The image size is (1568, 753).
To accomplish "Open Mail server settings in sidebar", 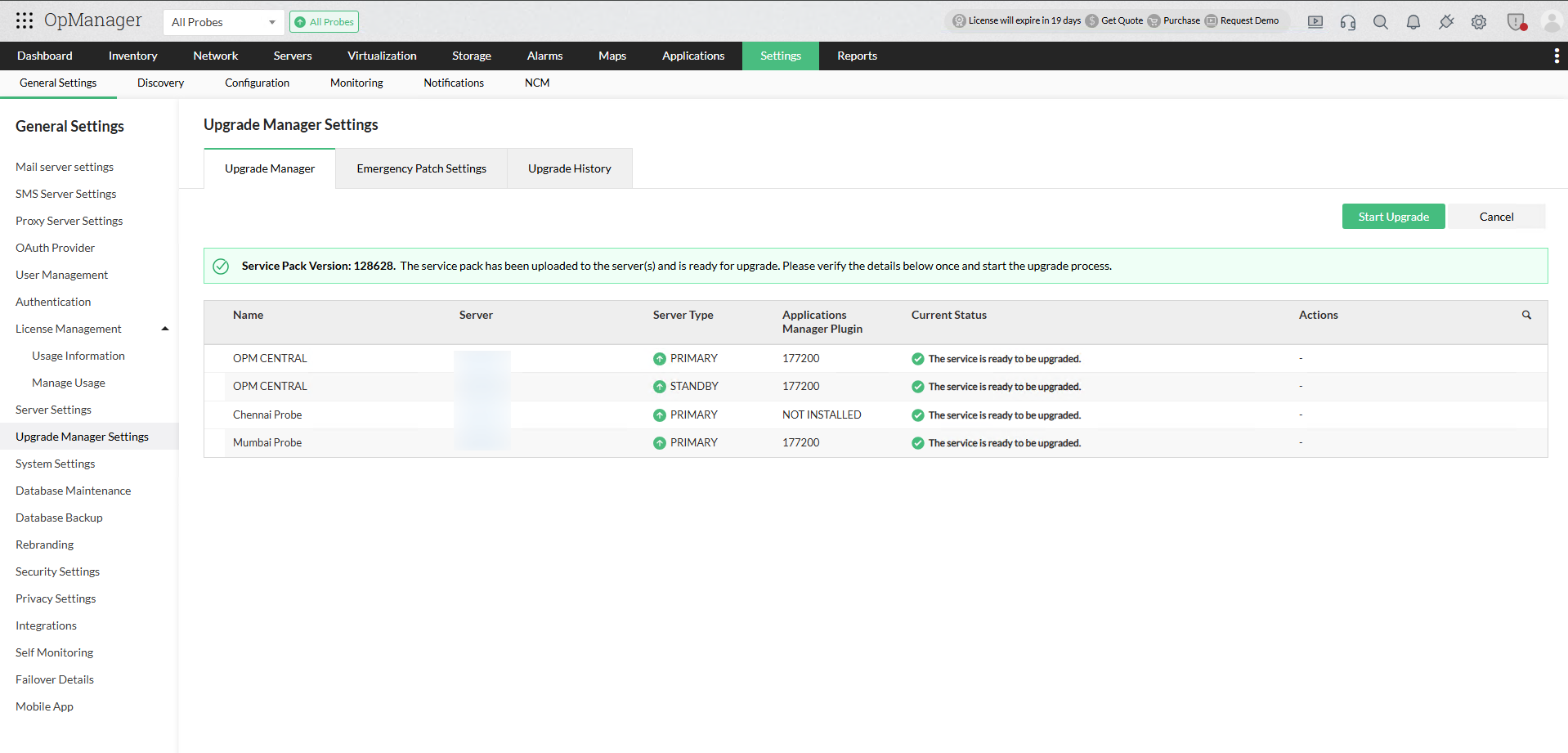I will coord(65,167).
